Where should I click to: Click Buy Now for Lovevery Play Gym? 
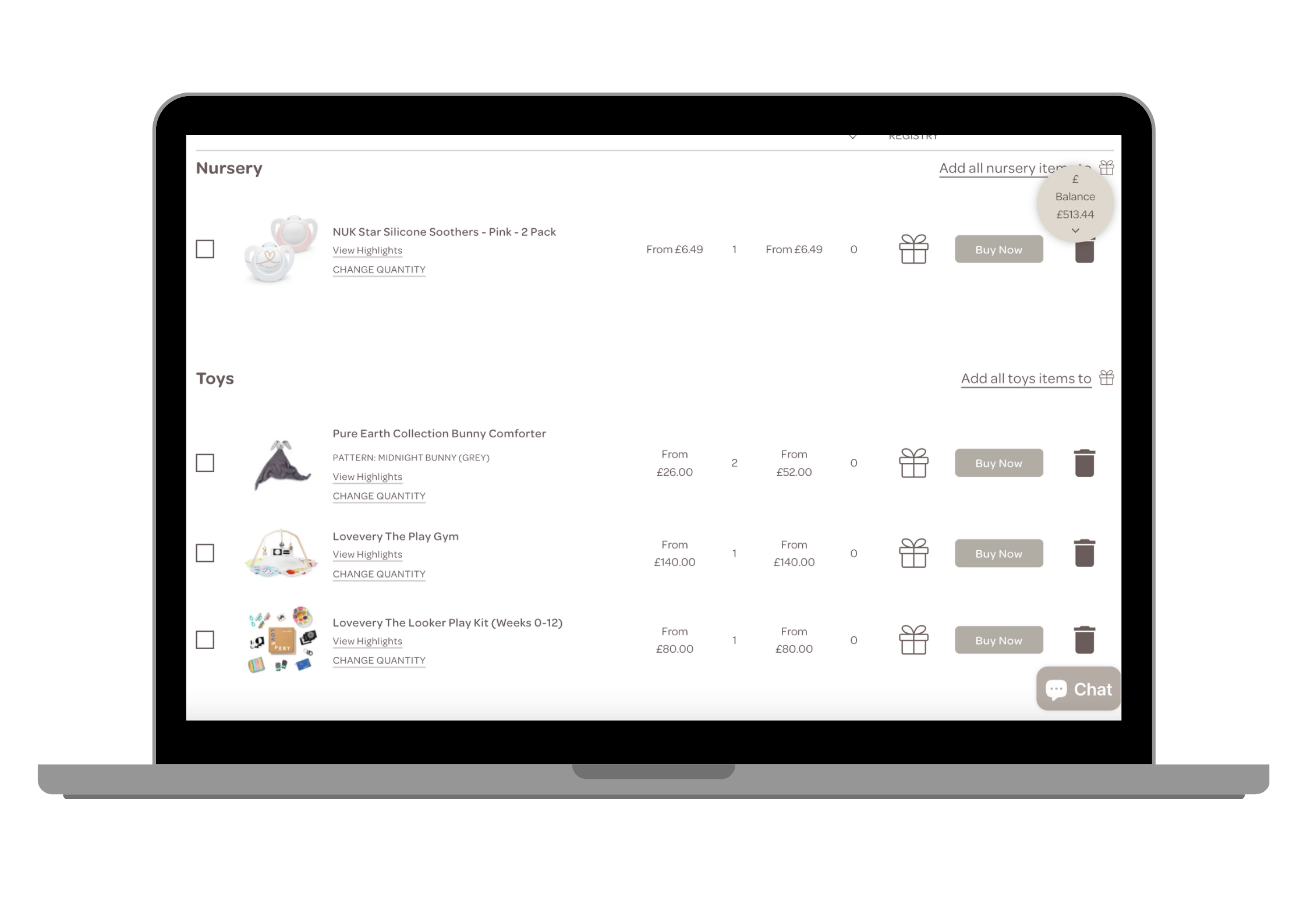tap(998, 553)
